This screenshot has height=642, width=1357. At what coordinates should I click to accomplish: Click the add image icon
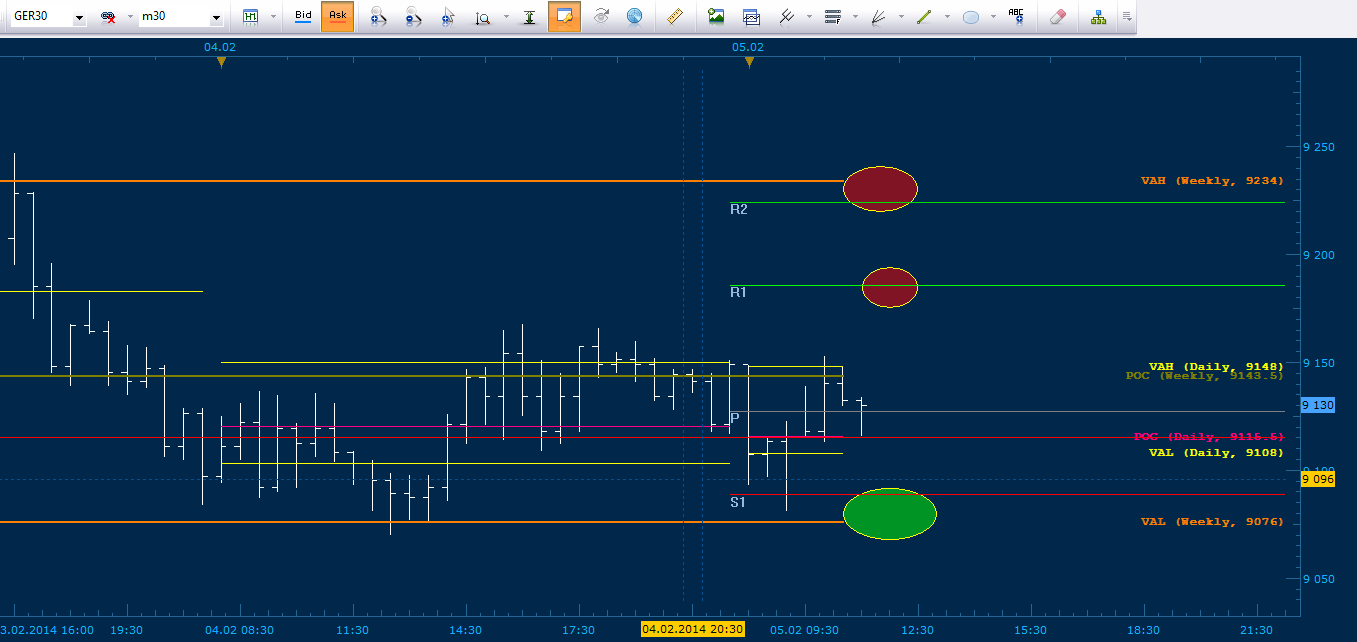715,16
